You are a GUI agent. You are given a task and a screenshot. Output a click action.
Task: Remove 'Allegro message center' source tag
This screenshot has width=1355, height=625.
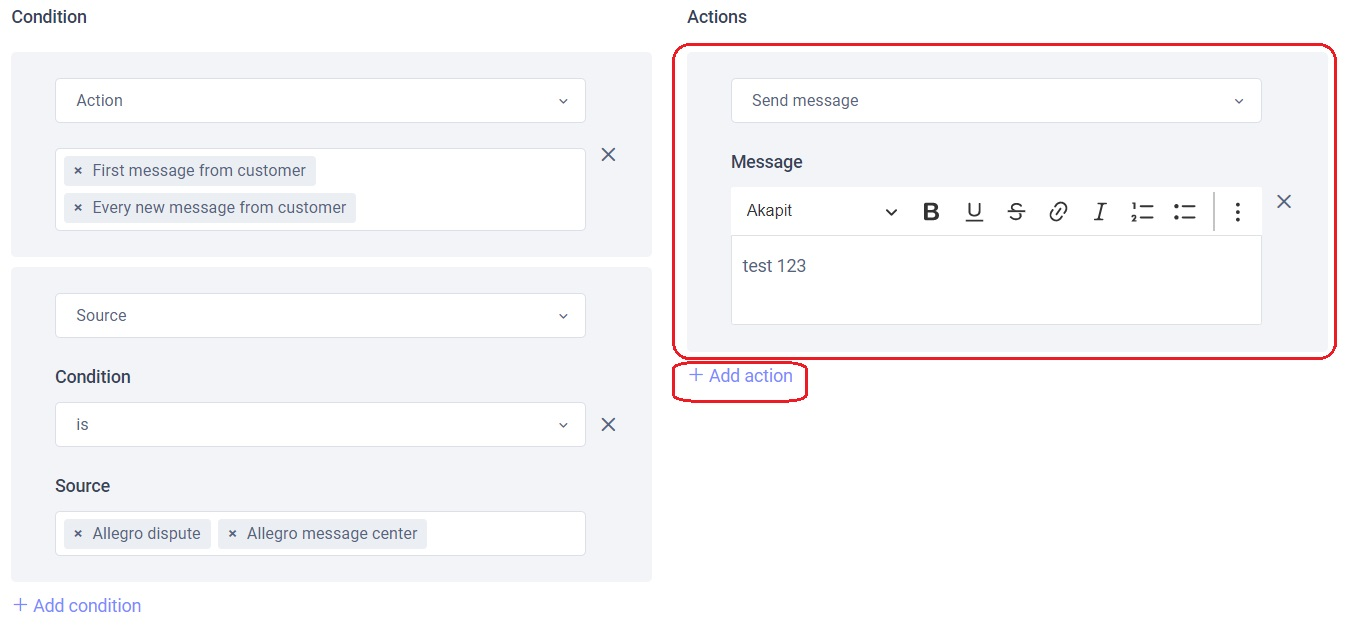click(x=232, y=534)
